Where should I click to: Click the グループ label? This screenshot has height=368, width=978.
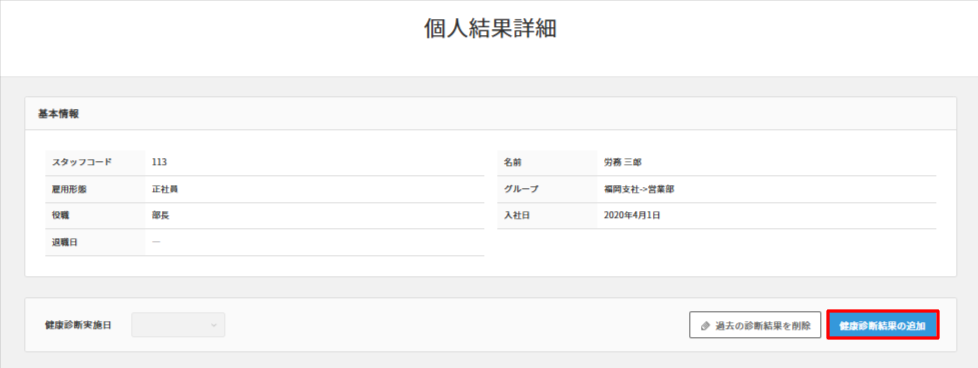521,189
